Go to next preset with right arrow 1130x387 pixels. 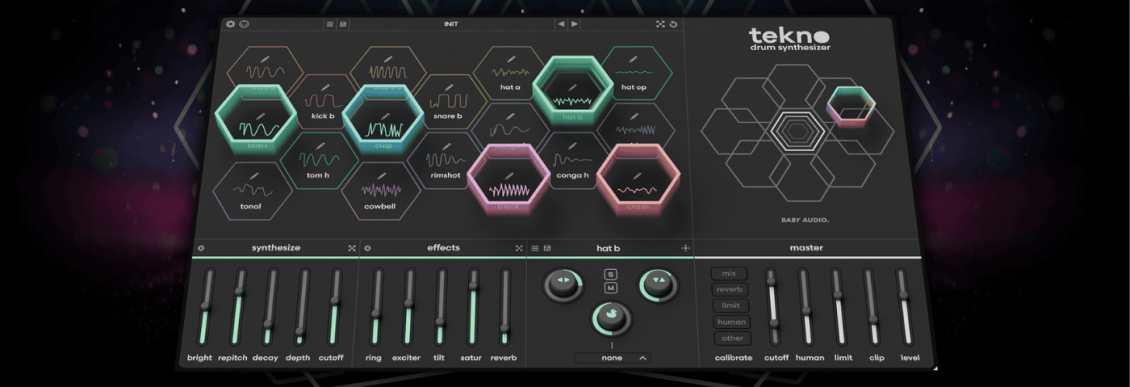click(574, 24)
